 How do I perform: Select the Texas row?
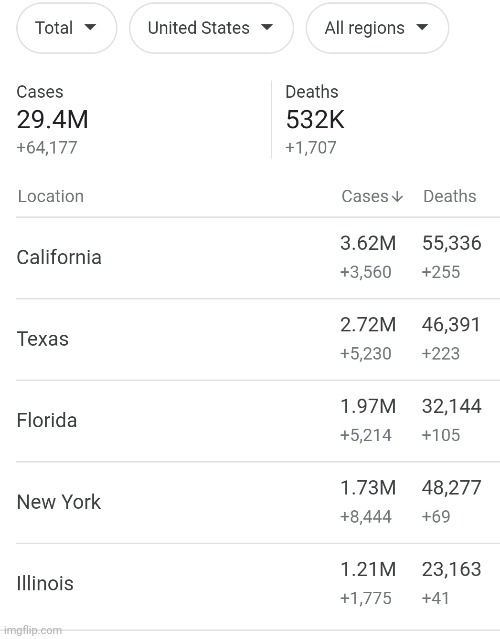(258, 339)
